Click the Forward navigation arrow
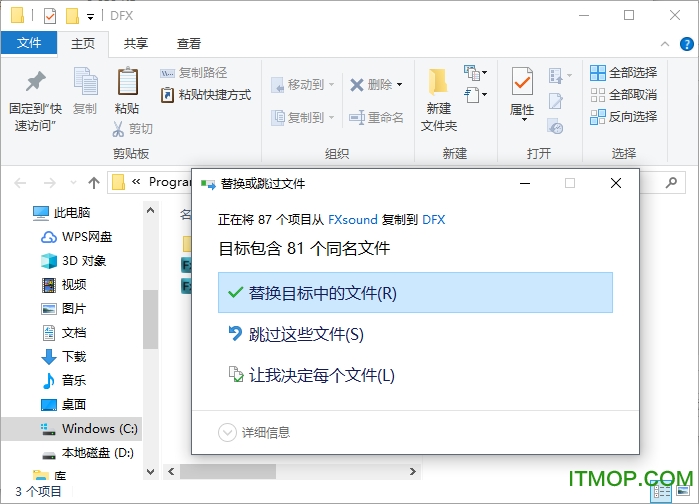 click(x=49, y=183)
